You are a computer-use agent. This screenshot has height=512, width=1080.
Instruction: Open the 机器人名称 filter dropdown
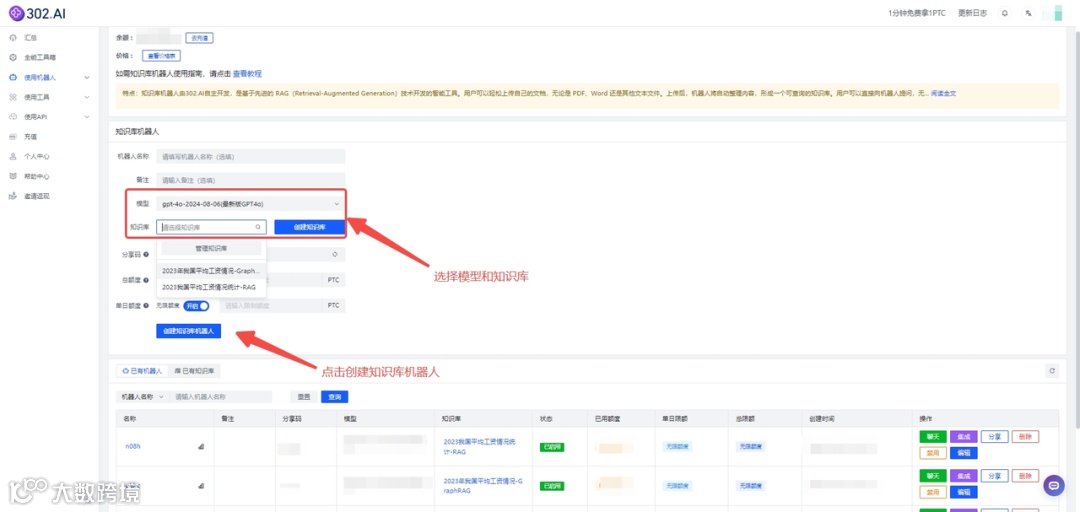coord(142,397)
